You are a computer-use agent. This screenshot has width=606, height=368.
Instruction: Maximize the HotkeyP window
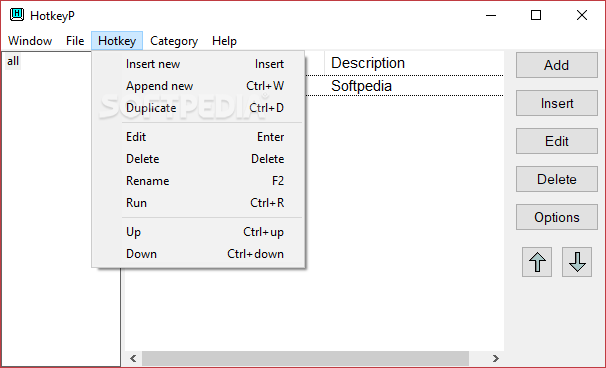pyautogui.click(x=536, y=15)
